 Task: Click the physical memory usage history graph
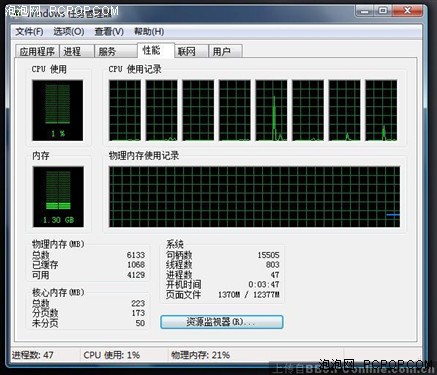[254, 197]
